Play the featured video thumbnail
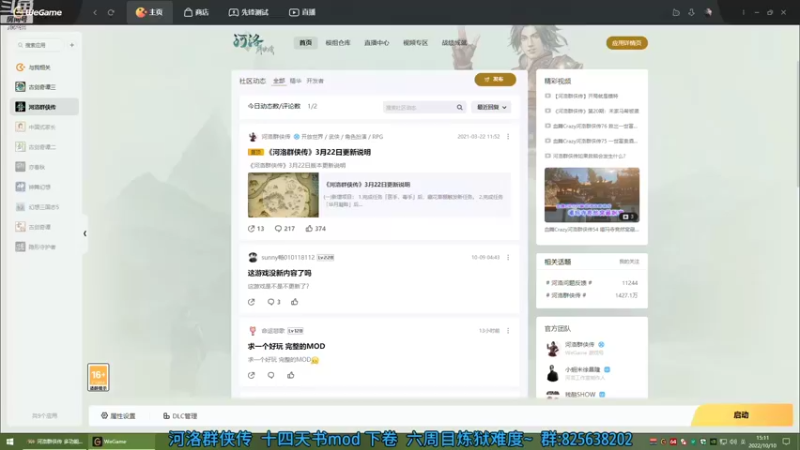The height and width of the screenshot is (450, 800). click(x=592, y=195)
